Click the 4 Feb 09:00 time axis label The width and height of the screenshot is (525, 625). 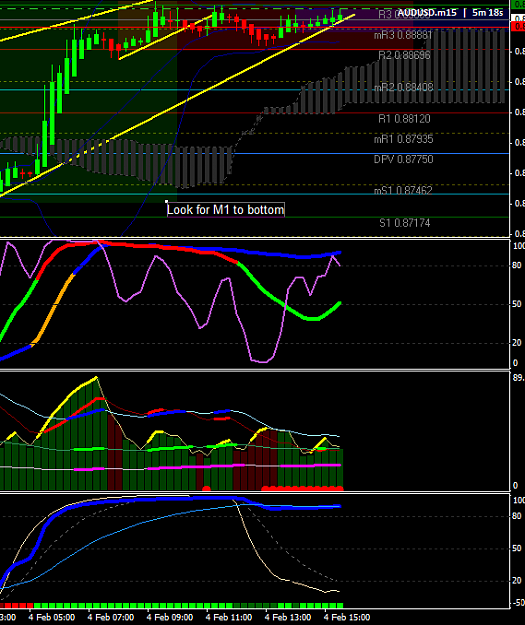(170, 617)
